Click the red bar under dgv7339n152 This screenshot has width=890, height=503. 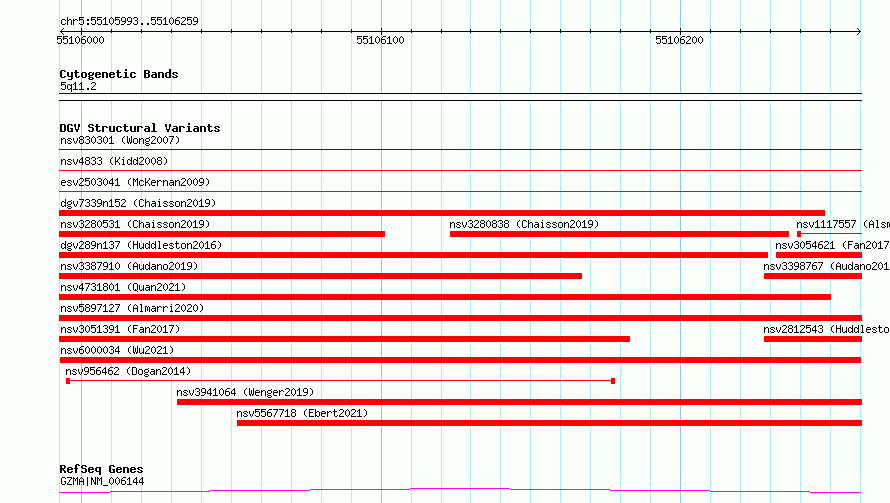pyautogui.click(x=442, y=213)
